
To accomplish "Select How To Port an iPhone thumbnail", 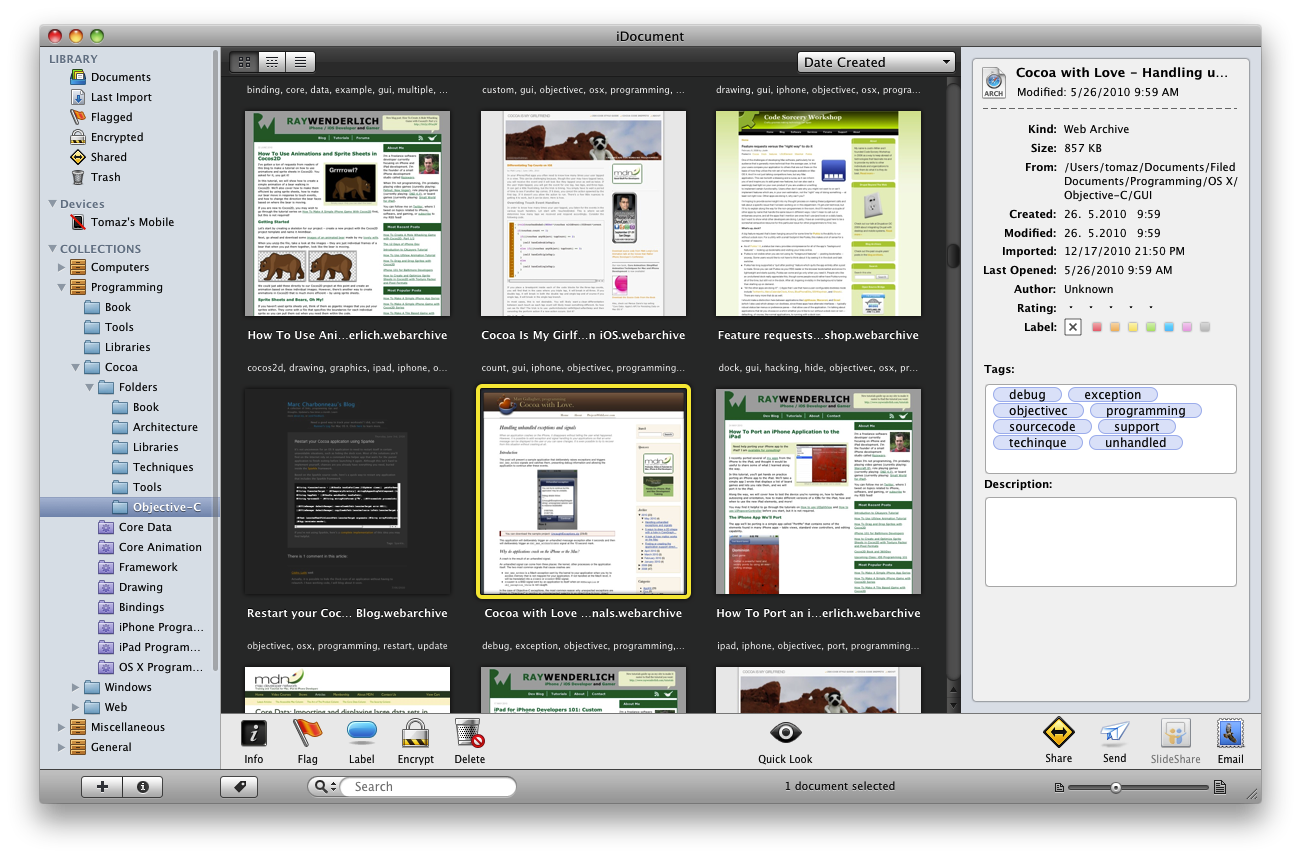I will [818, 492].
